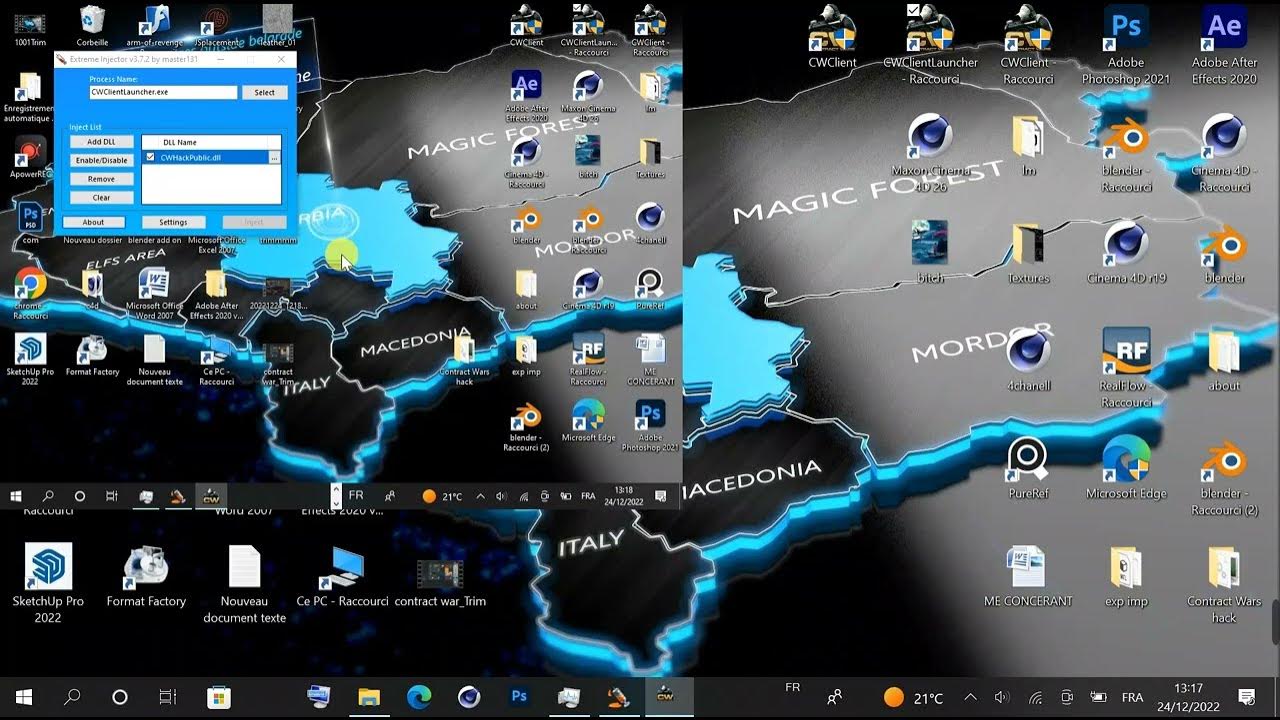Open the large 21°C weather widget
This screenshot has height=720, width=1280.
click(913, 697)
